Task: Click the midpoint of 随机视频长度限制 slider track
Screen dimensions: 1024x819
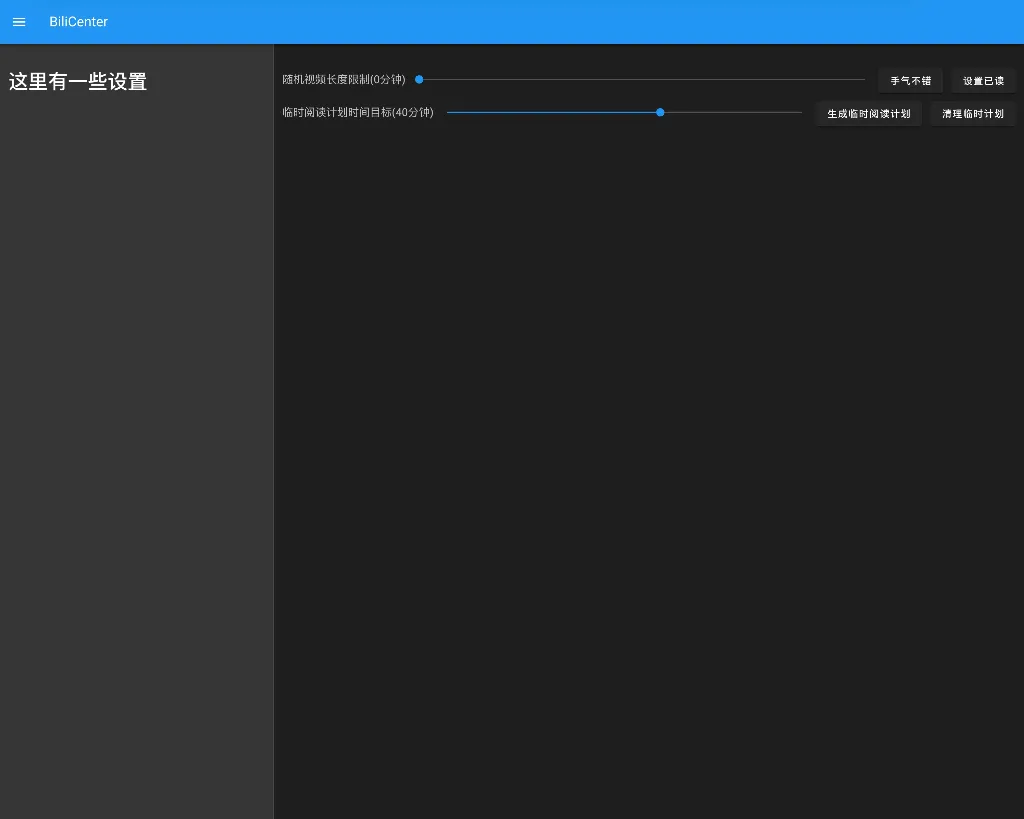Action: point(642,79)
